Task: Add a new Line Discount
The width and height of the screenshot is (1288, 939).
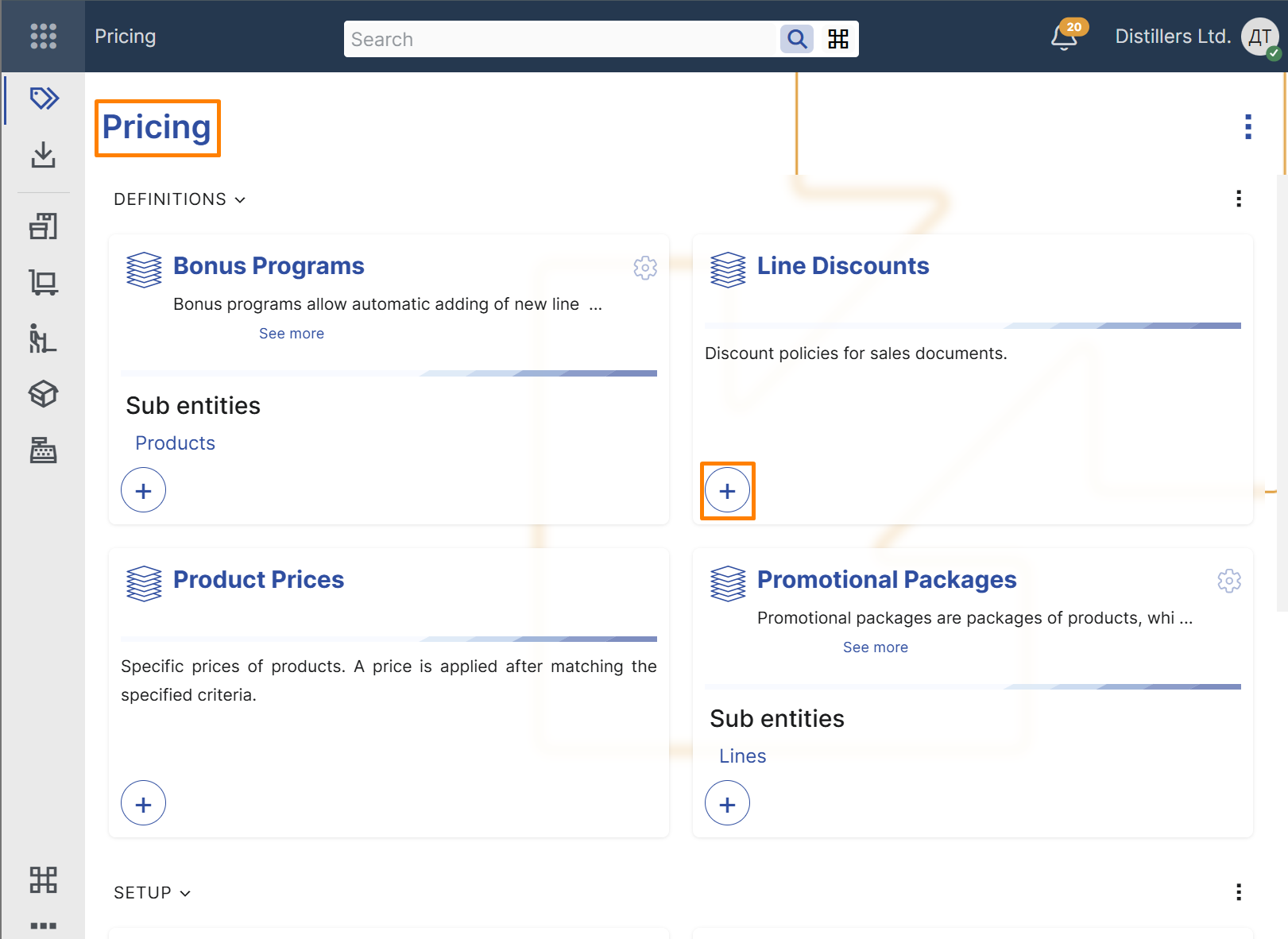Action: point(727,490)
